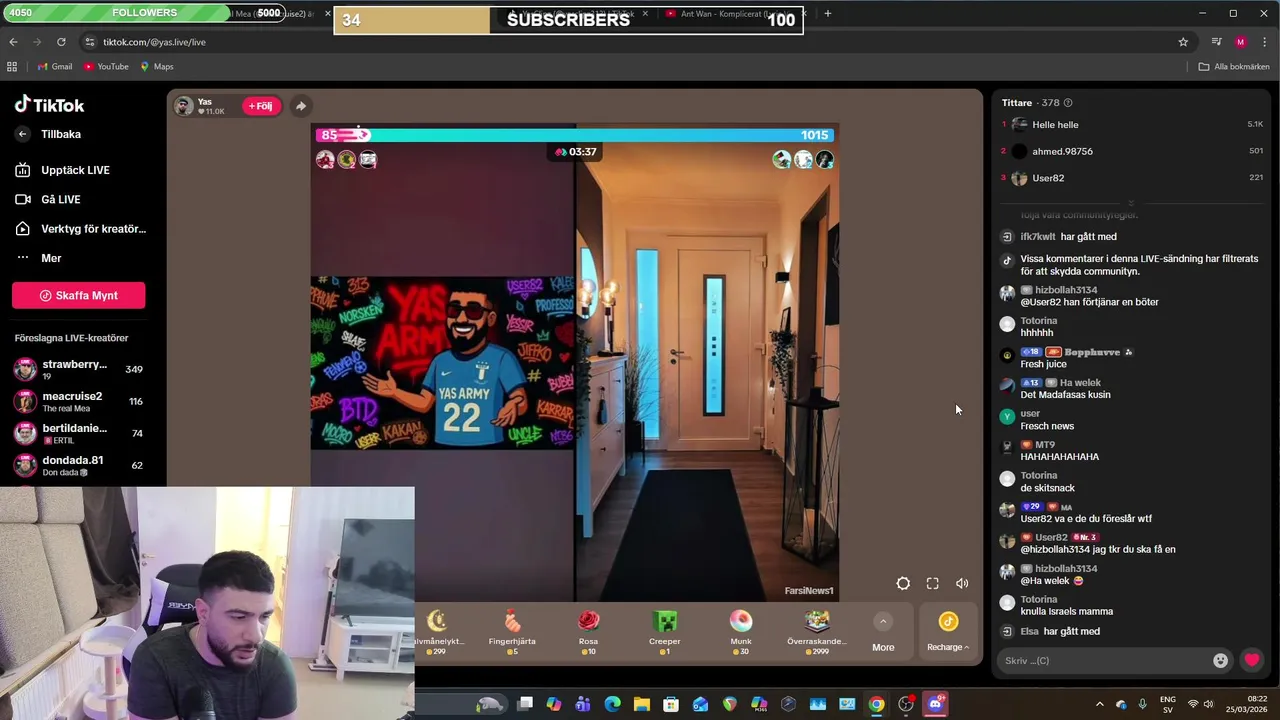Viewport: 1280px width, 720px height.
Task: Follow Yas with the Följ button
Action: click(261, 106)
